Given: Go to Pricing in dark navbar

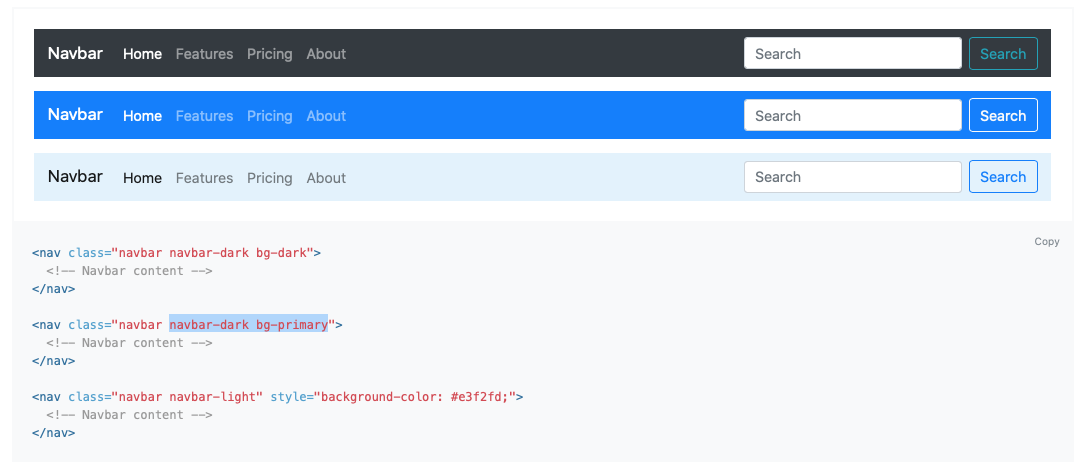Looking at the screenshot, I should pyautogui.click(x=270, y=53).
